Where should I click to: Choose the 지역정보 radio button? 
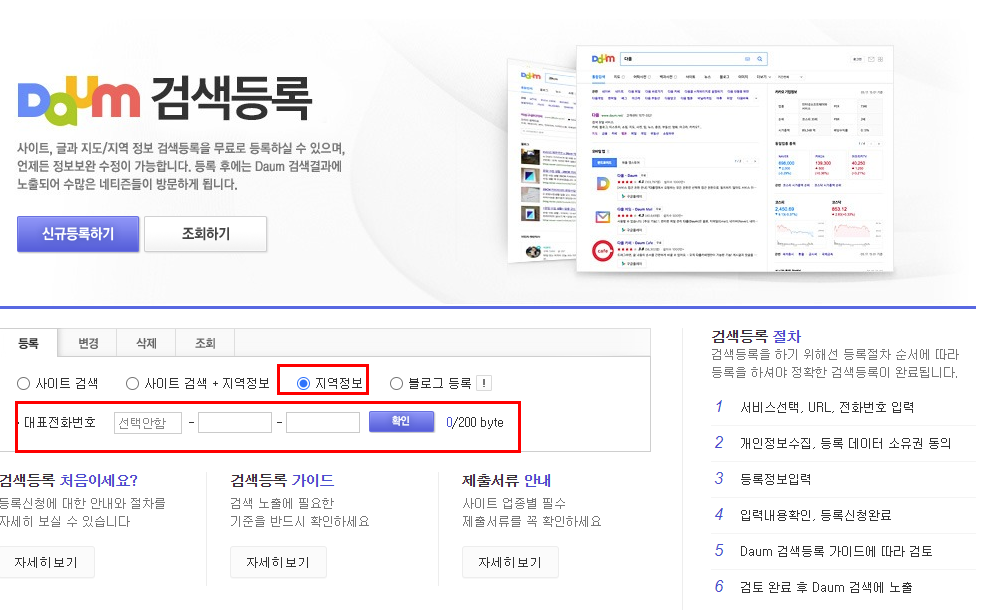point(304,383)
